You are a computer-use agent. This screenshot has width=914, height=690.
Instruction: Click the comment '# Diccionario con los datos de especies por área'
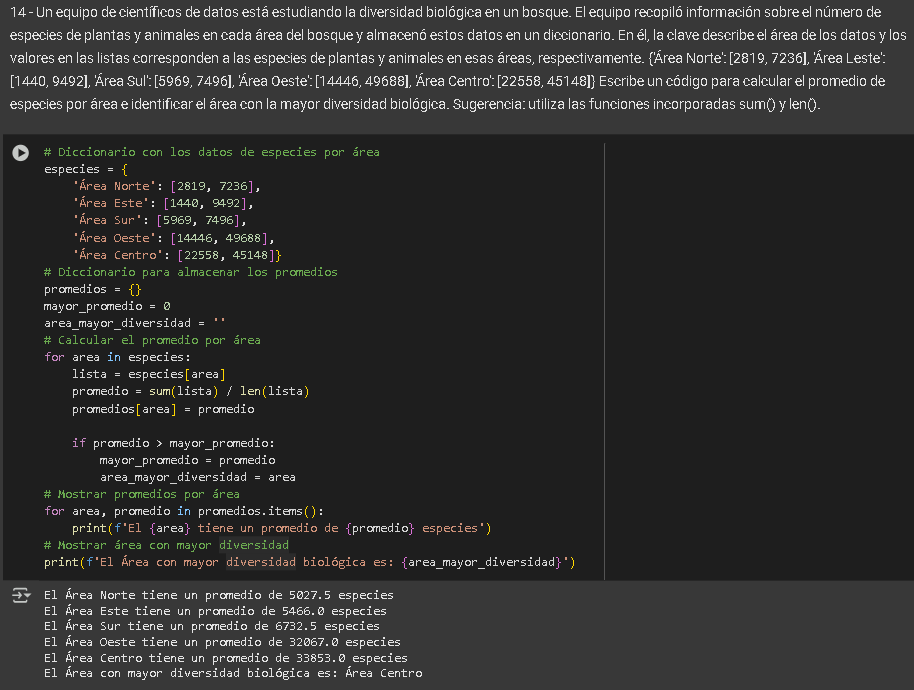click(212, 152)
